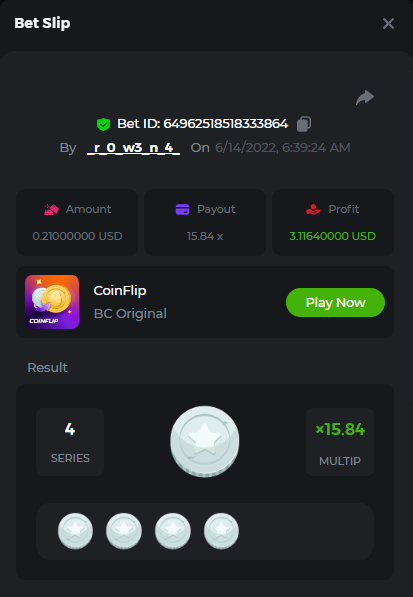Click the large silver star coin

point(205,441)
